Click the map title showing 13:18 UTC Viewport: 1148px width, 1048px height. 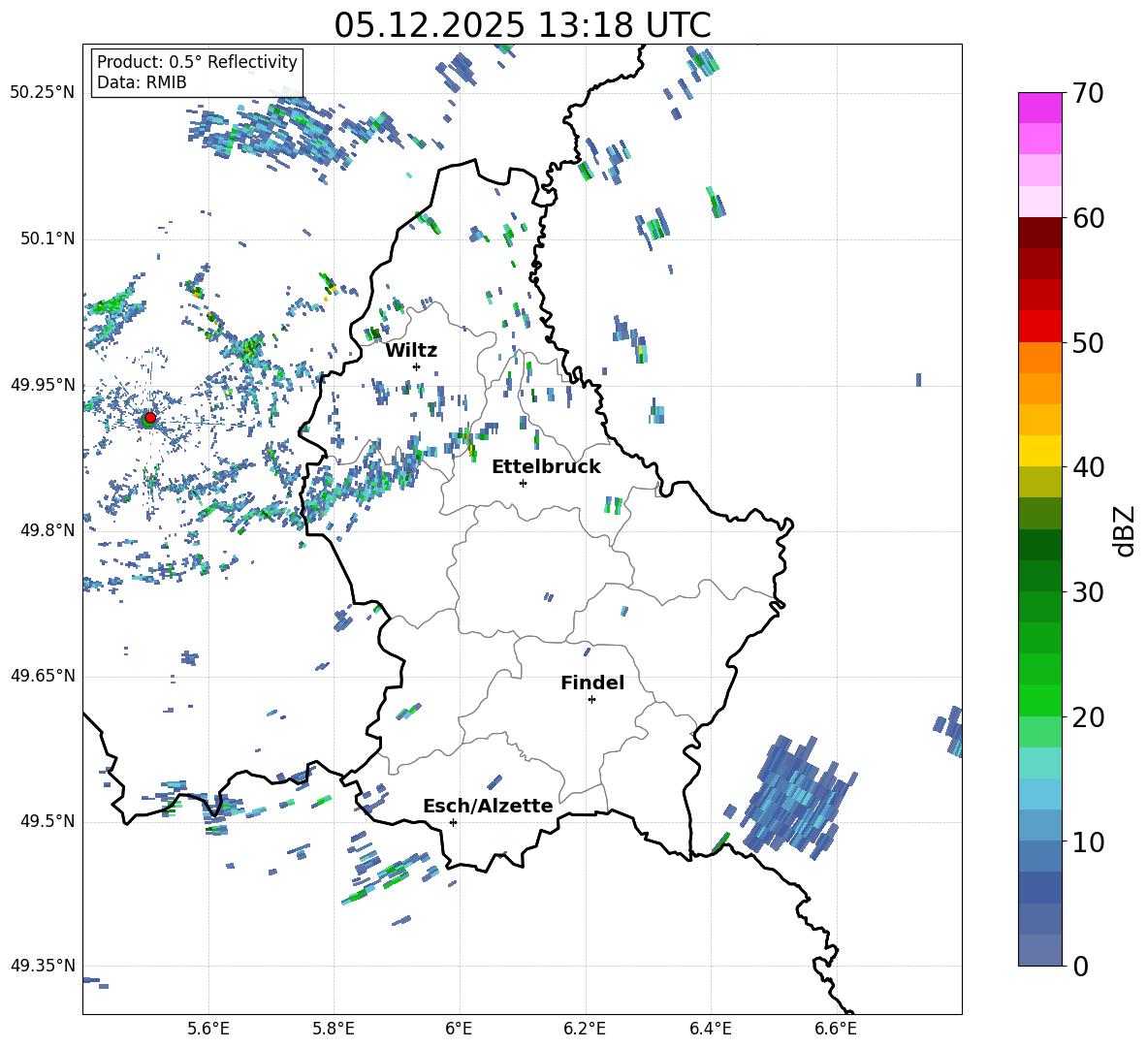coord(522,25)
